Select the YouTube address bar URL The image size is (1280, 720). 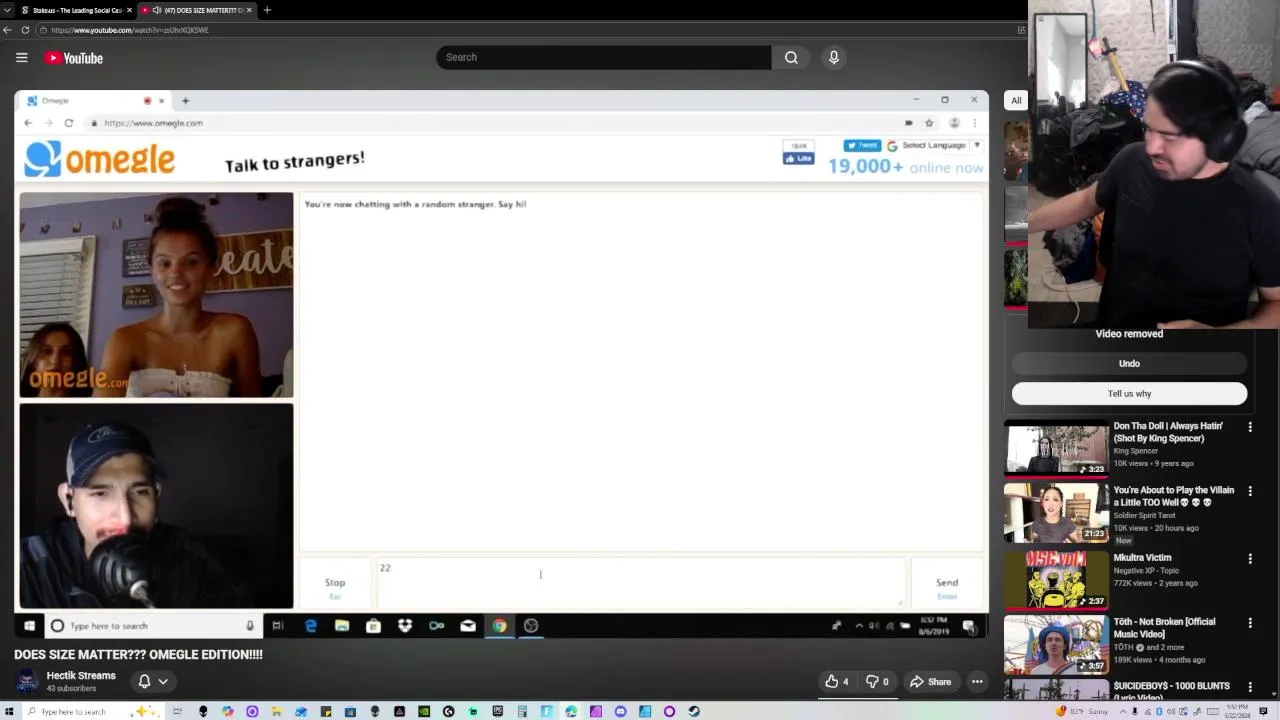tap(130, 30)
